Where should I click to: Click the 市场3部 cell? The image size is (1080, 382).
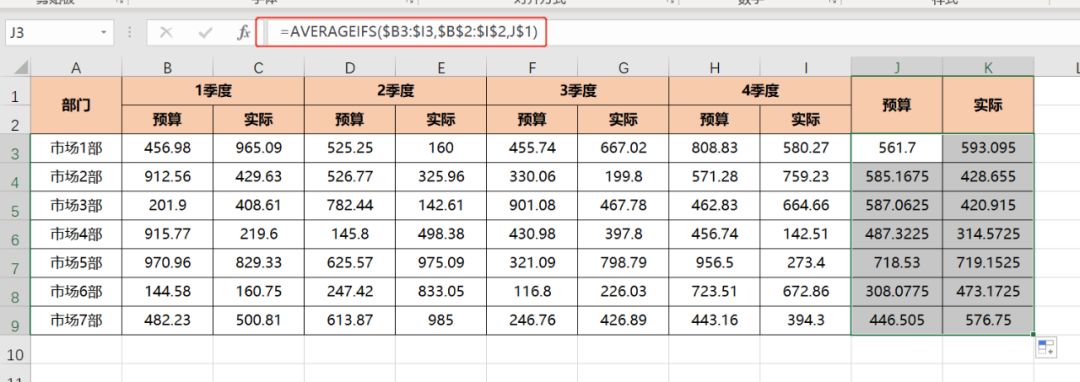click(x=76, y=205)
